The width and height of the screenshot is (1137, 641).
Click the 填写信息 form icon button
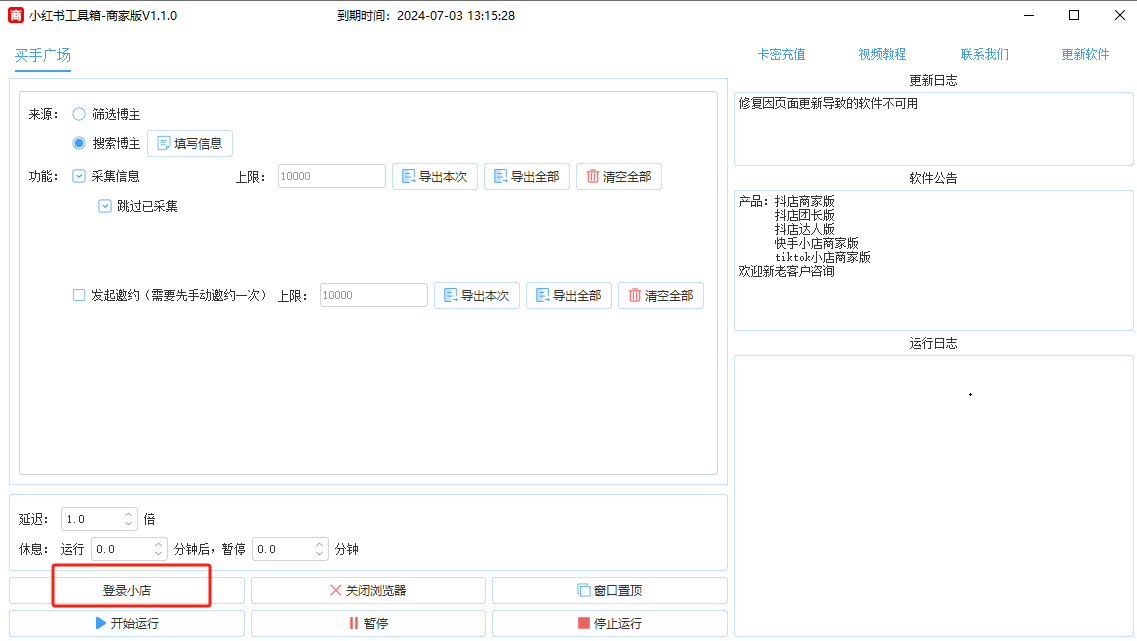tap(162, 143)
